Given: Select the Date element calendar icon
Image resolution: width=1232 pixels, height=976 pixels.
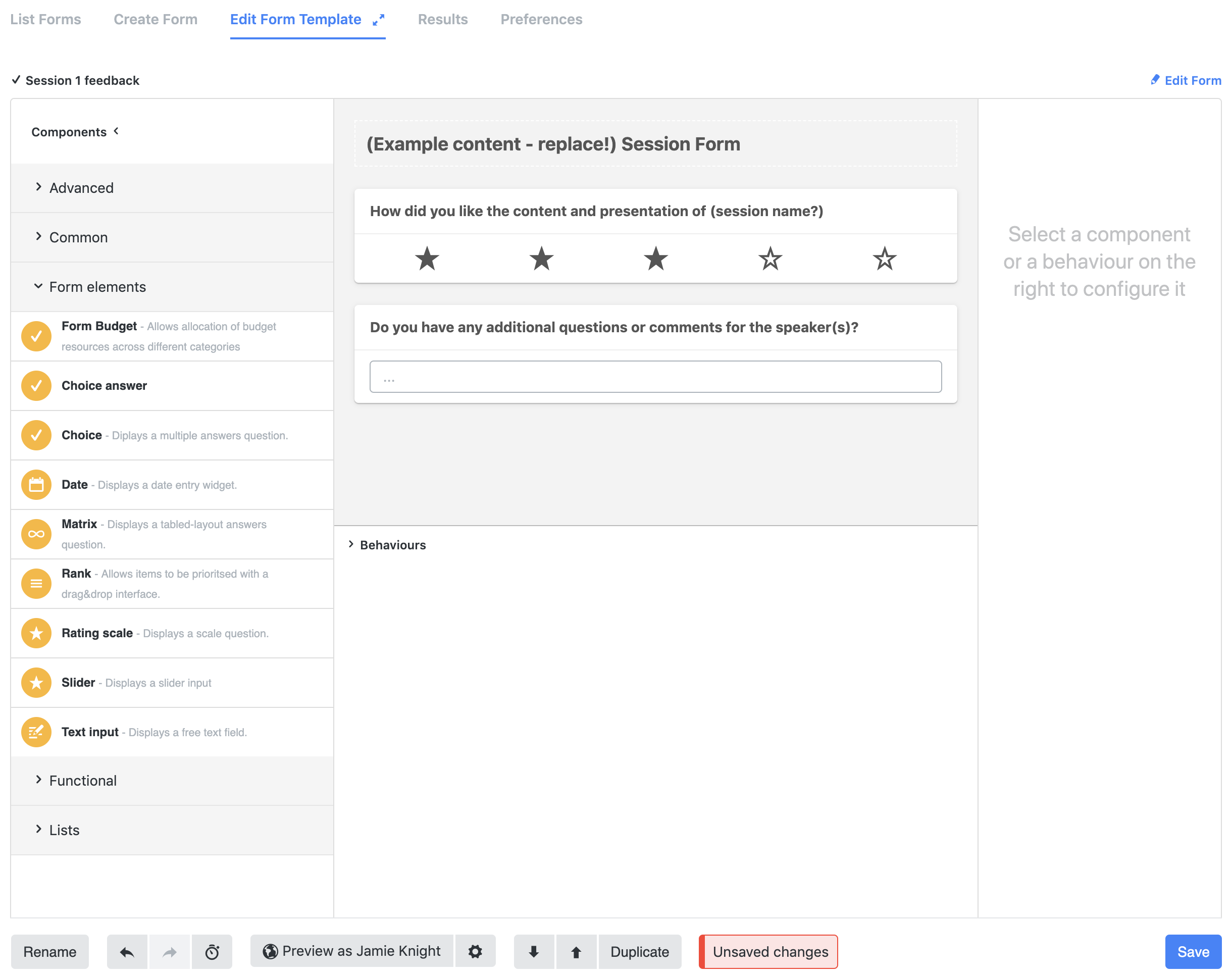Looking at the screenshot, I should (x=36, y=485).
